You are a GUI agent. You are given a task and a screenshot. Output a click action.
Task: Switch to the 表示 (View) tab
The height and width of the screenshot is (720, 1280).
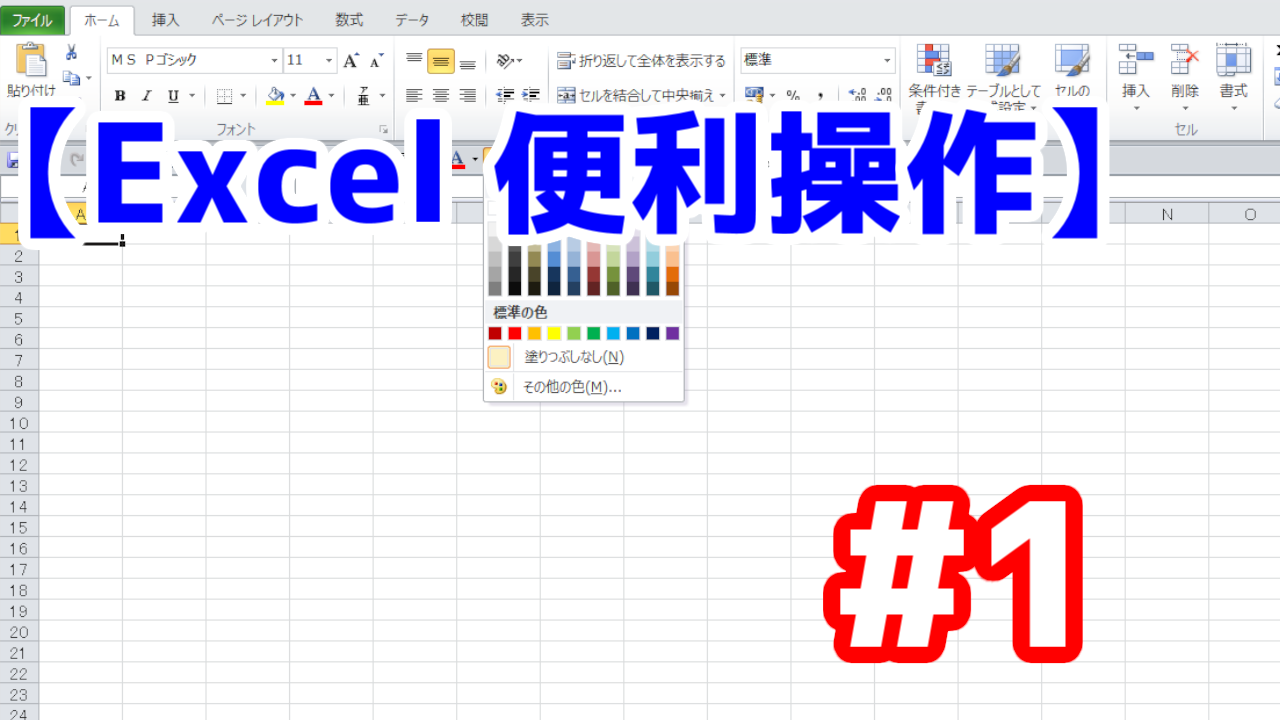[x=535, y=20]
